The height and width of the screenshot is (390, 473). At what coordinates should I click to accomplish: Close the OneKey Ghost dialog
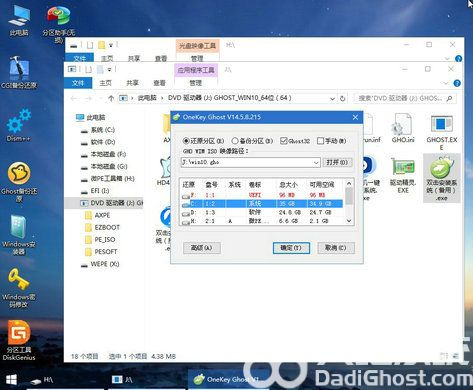click(x=355, y=117)
